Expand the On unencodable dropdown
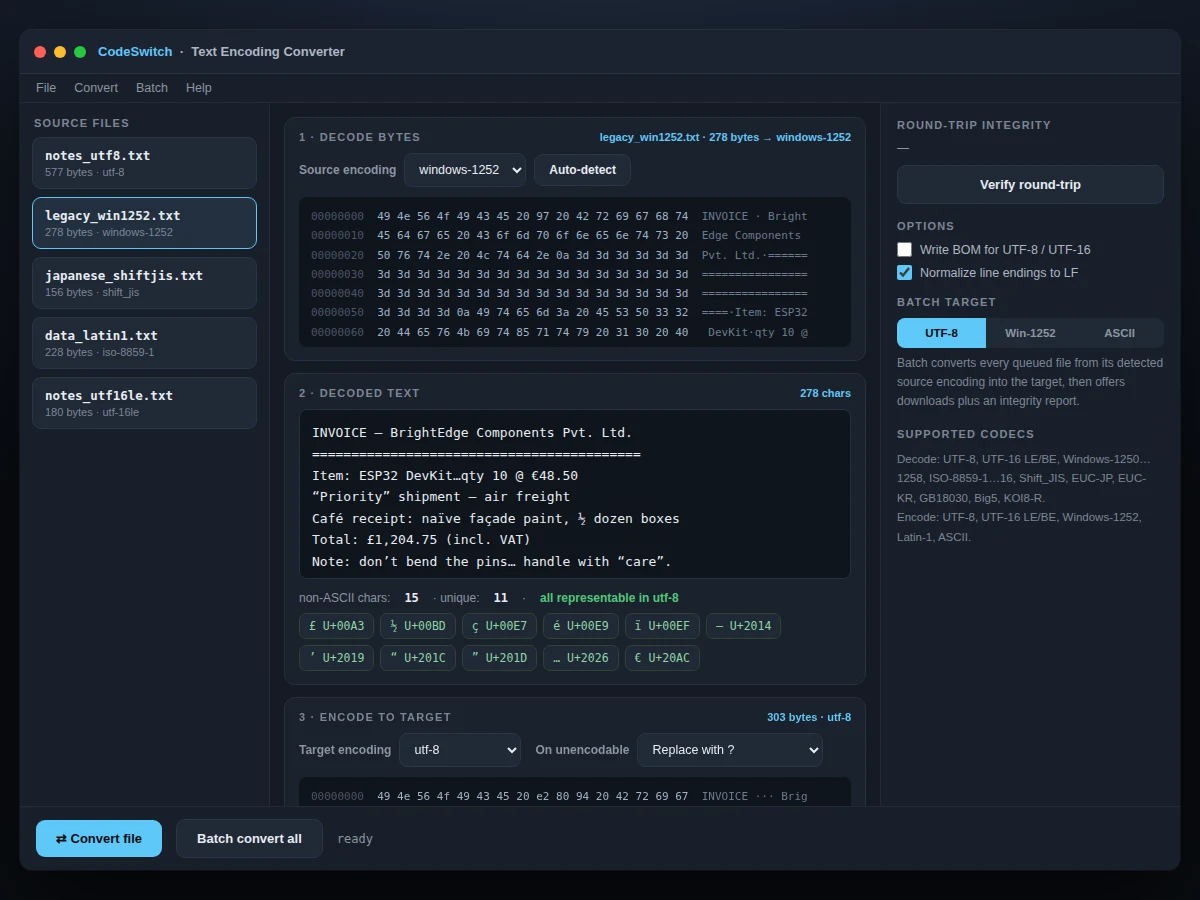Image resolution: width=1200 pixels, height=900 pixels. (730, 750)
